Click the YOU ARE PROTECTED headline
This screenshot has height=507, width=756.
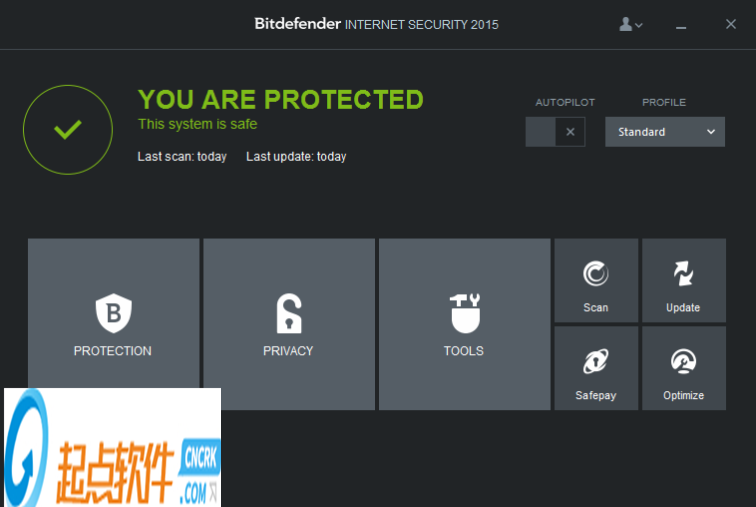point(281,100)
